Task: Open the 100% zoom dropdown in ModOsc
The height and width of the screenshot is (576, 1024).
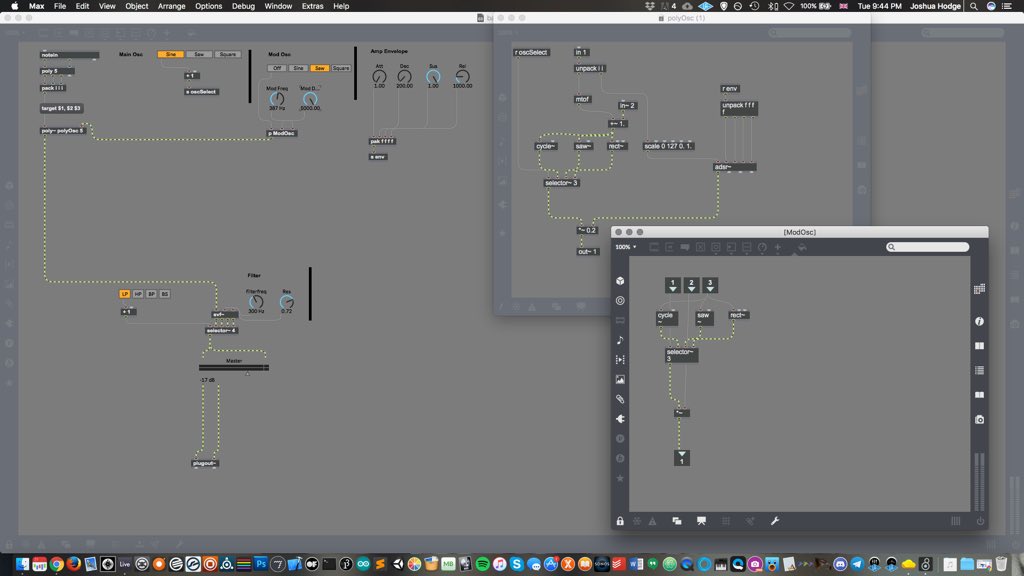Action: (626, 247)
